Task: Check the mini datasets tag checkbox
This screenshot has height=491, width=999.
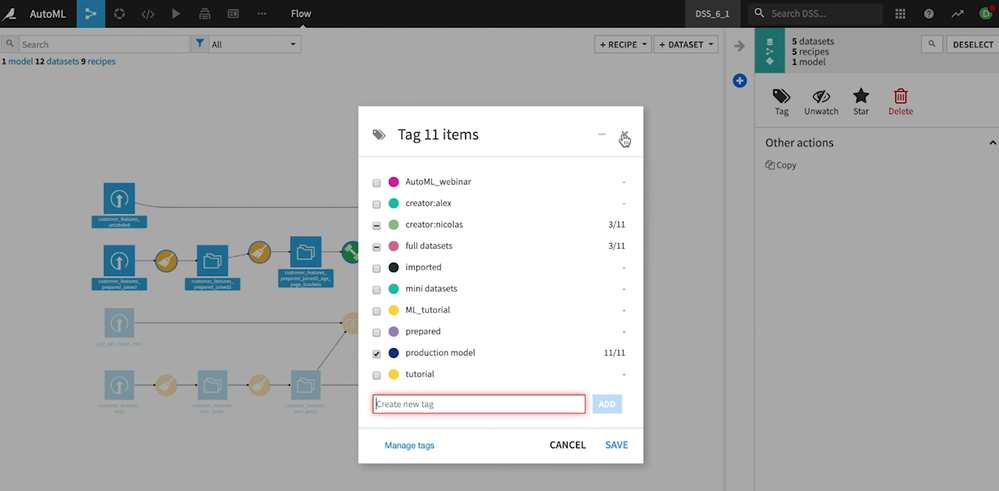Action: [x=377, y=289]
